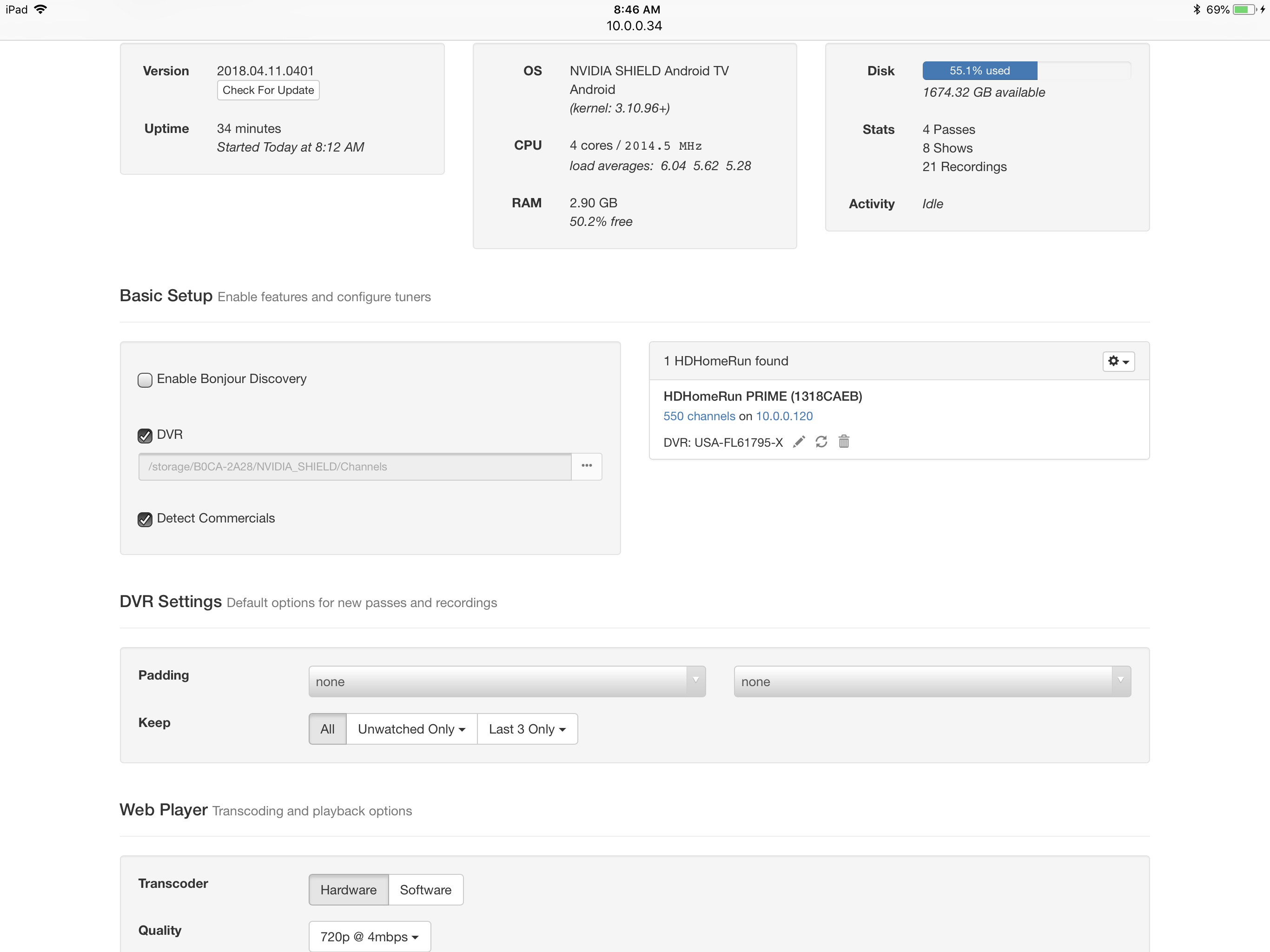Image resolution: width=1270 pixels, height=952 pixels.
Task: Click the DVR storage path field
Action: point(354,466)
